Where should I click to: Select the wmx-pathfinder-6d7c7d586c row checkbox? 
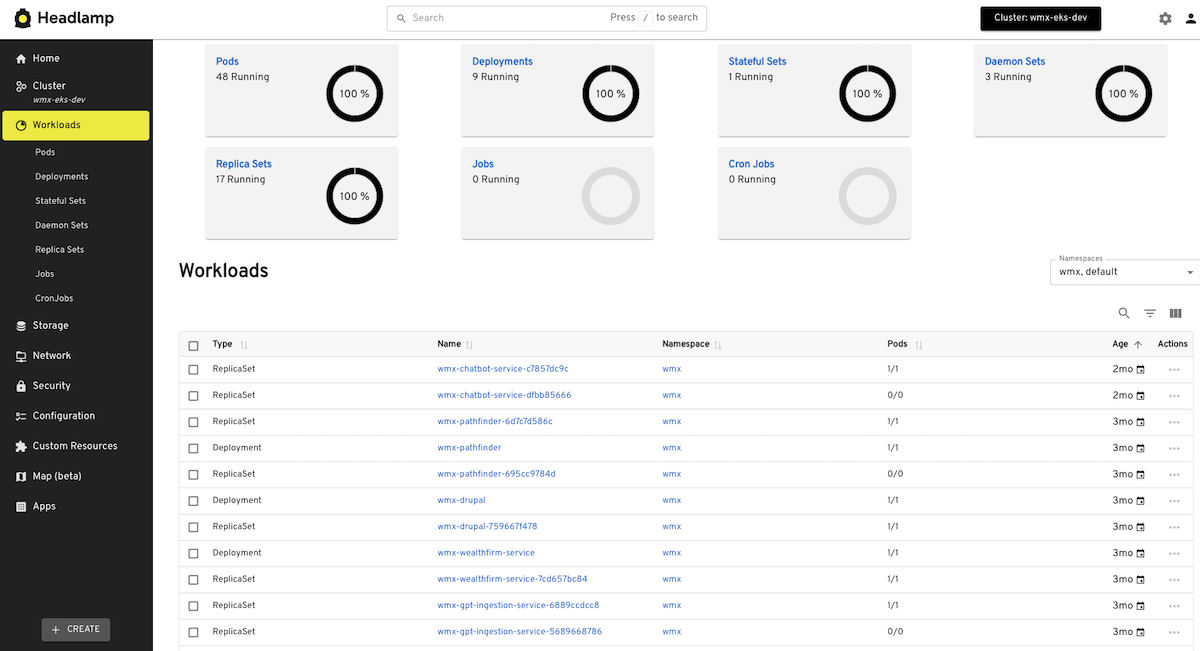pos(193,422)
